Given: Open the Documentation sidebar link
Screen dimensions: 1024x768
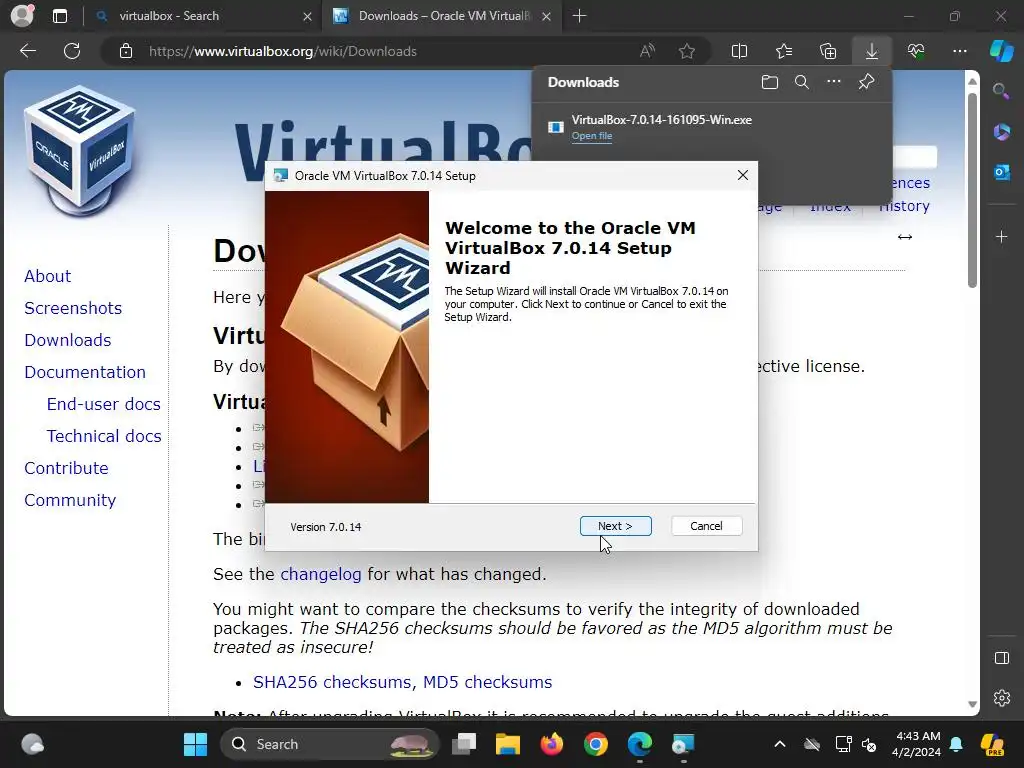Looking at the screenshot, I should [x=85, y=372].
